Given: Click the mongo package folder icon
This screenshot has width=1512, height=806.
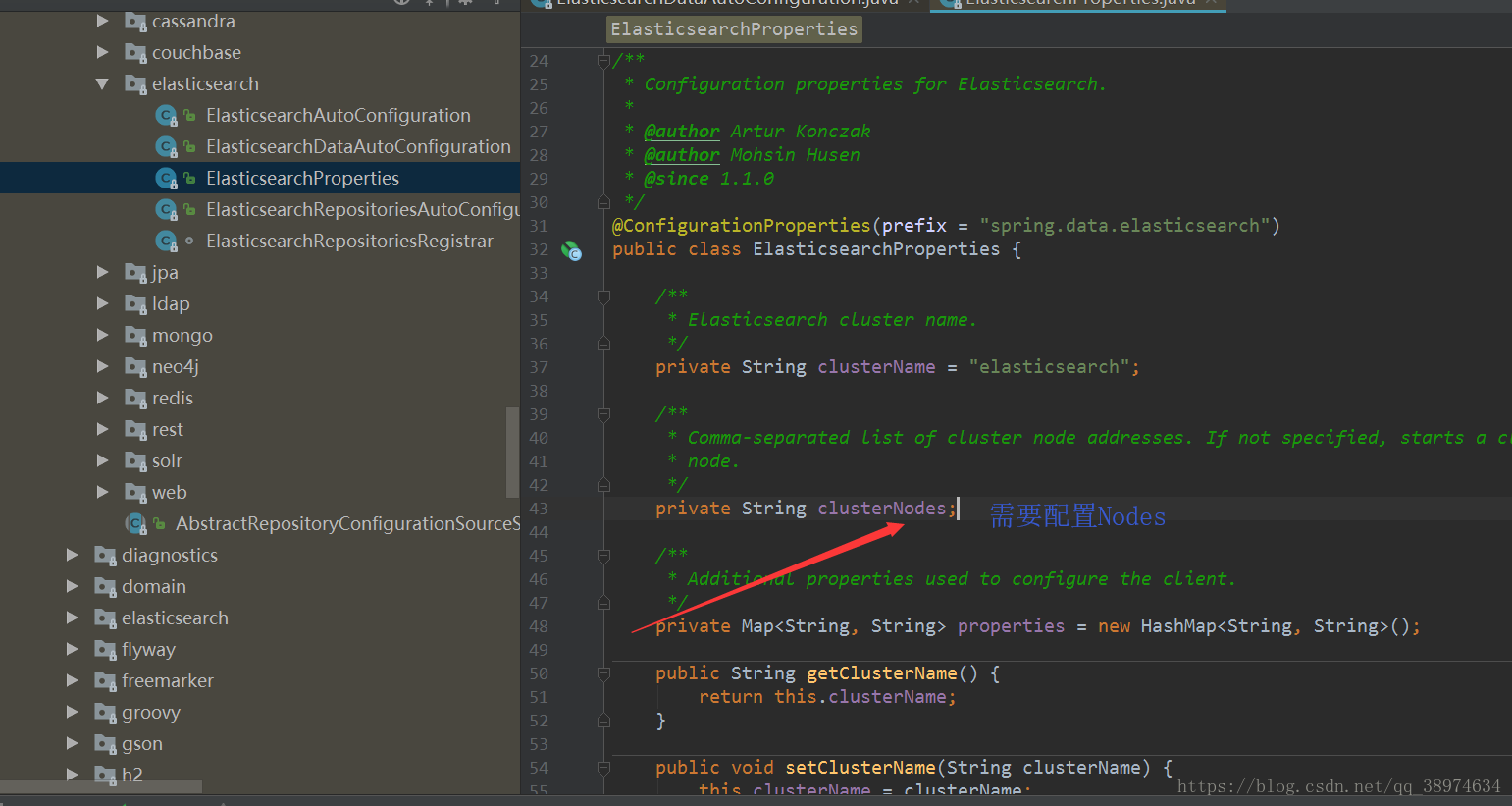Looking at the screenshot, I should pos(135,336).
